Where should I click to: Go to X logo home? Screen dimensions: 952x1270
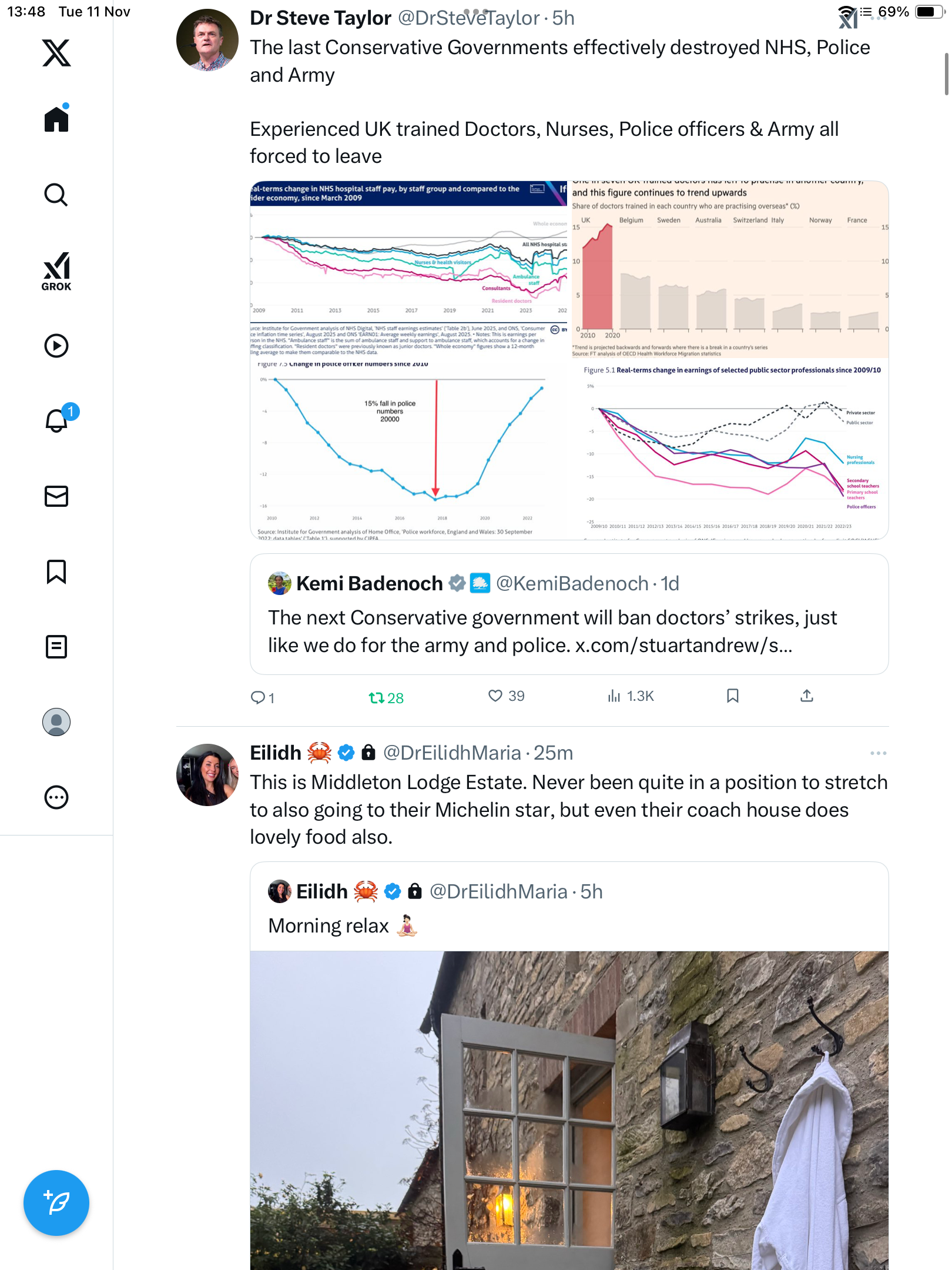(56, 53)
